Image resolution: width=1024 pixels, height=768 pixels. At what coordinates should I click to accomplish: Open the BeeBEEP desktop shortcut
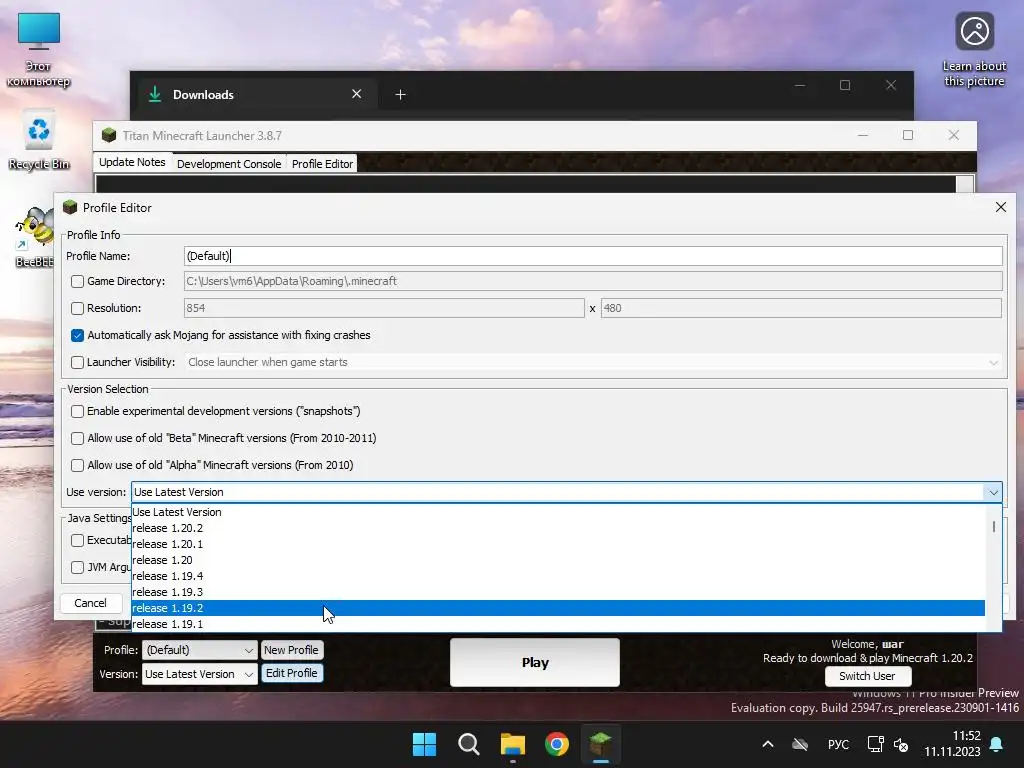35,236
